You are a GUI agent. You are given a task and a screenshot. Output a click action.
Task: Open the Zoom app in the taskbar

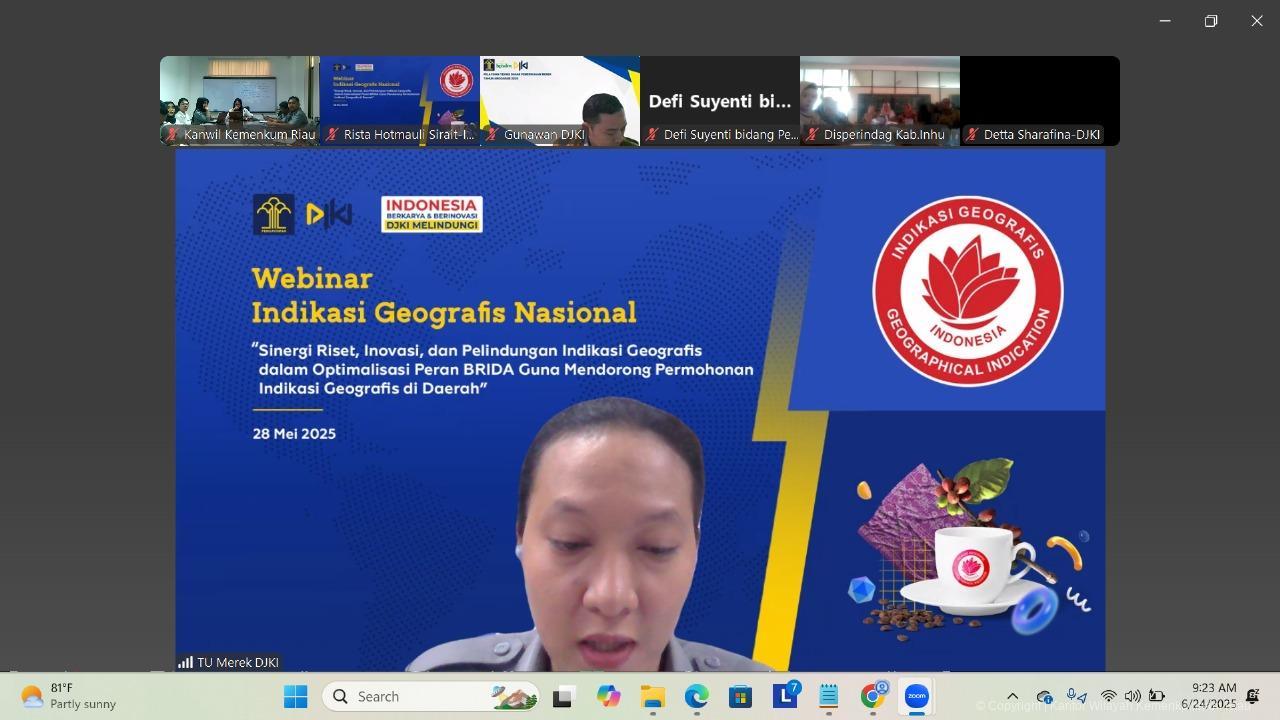pyautogui.click(x=917, y=696)
